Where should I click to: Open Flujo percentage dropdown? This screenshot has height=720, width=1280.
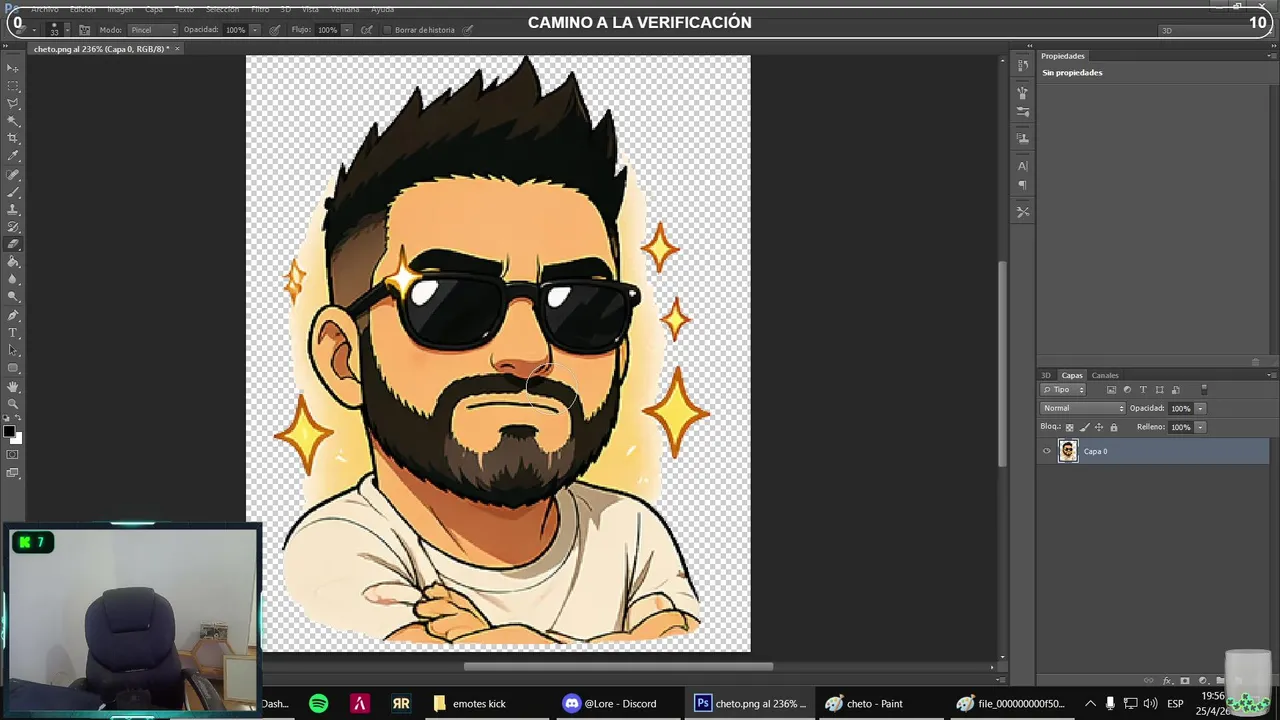click(x=347, y=30)
